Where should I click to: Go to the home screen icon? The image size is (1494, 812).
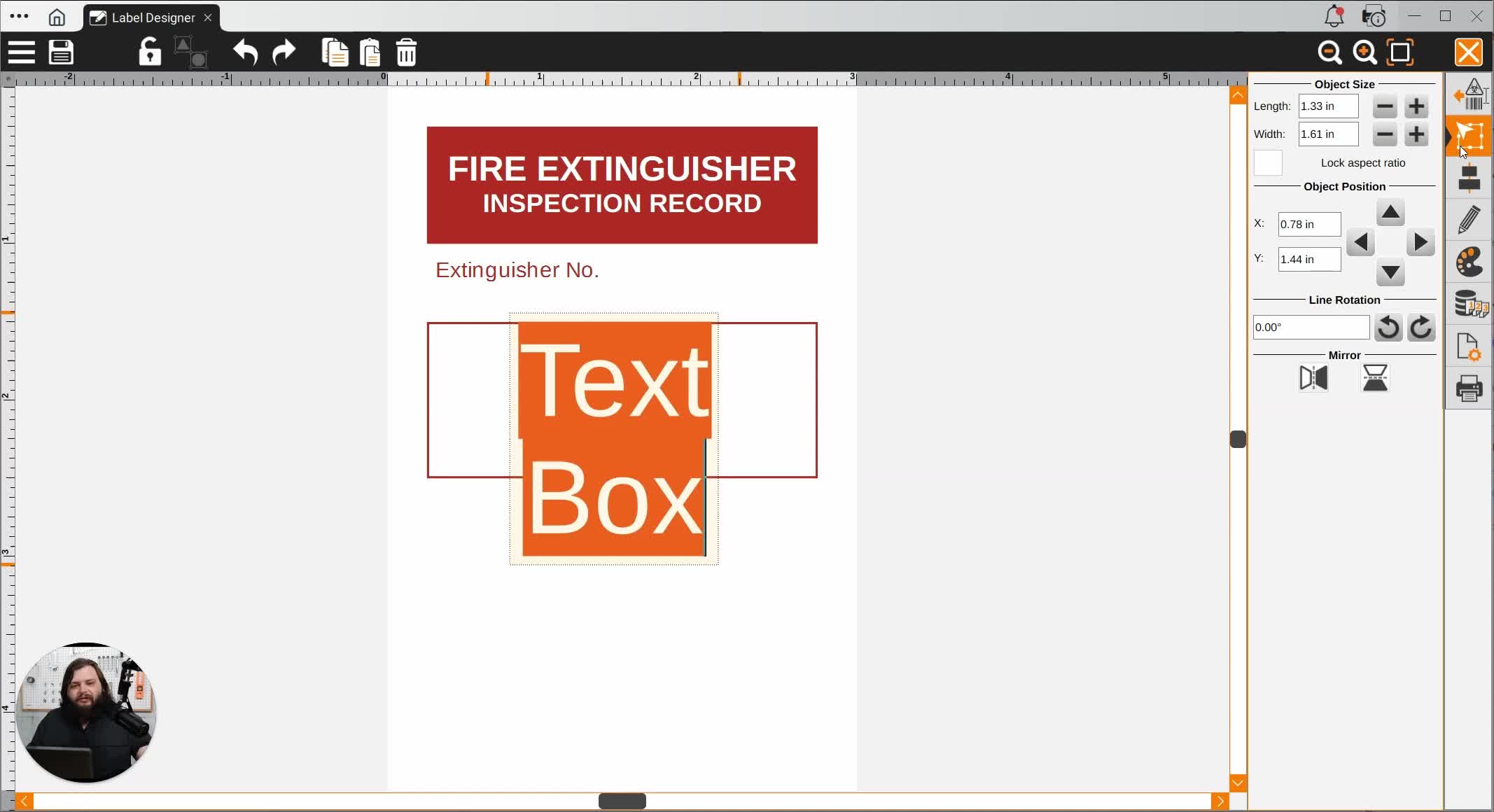click(x=57, y=17)
